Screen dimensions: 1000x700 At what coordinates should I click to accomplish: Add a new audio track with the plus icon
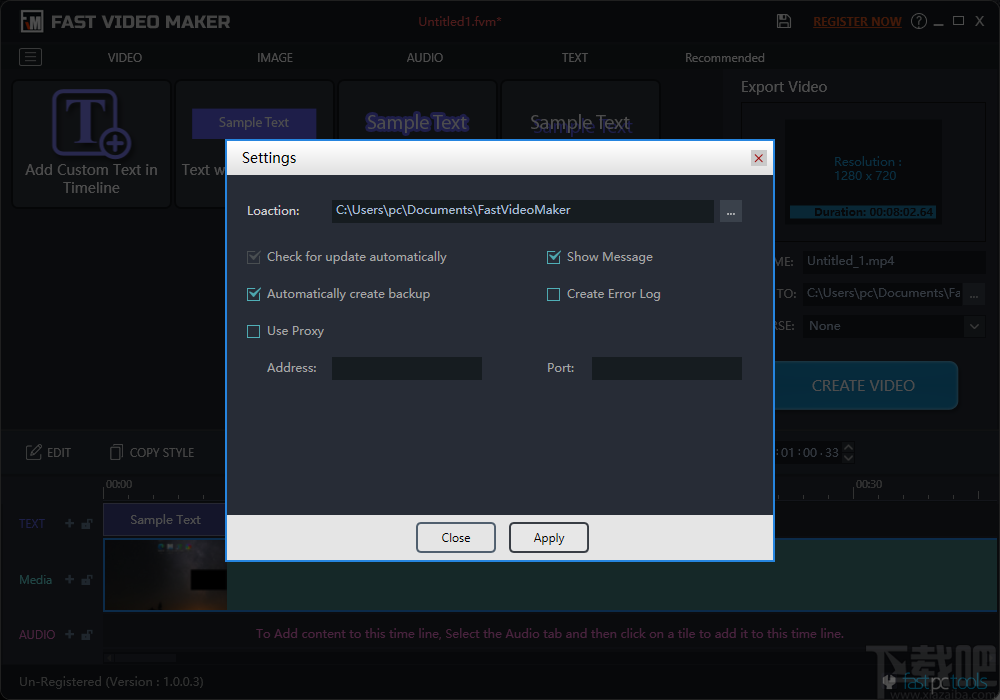[69, 634]
